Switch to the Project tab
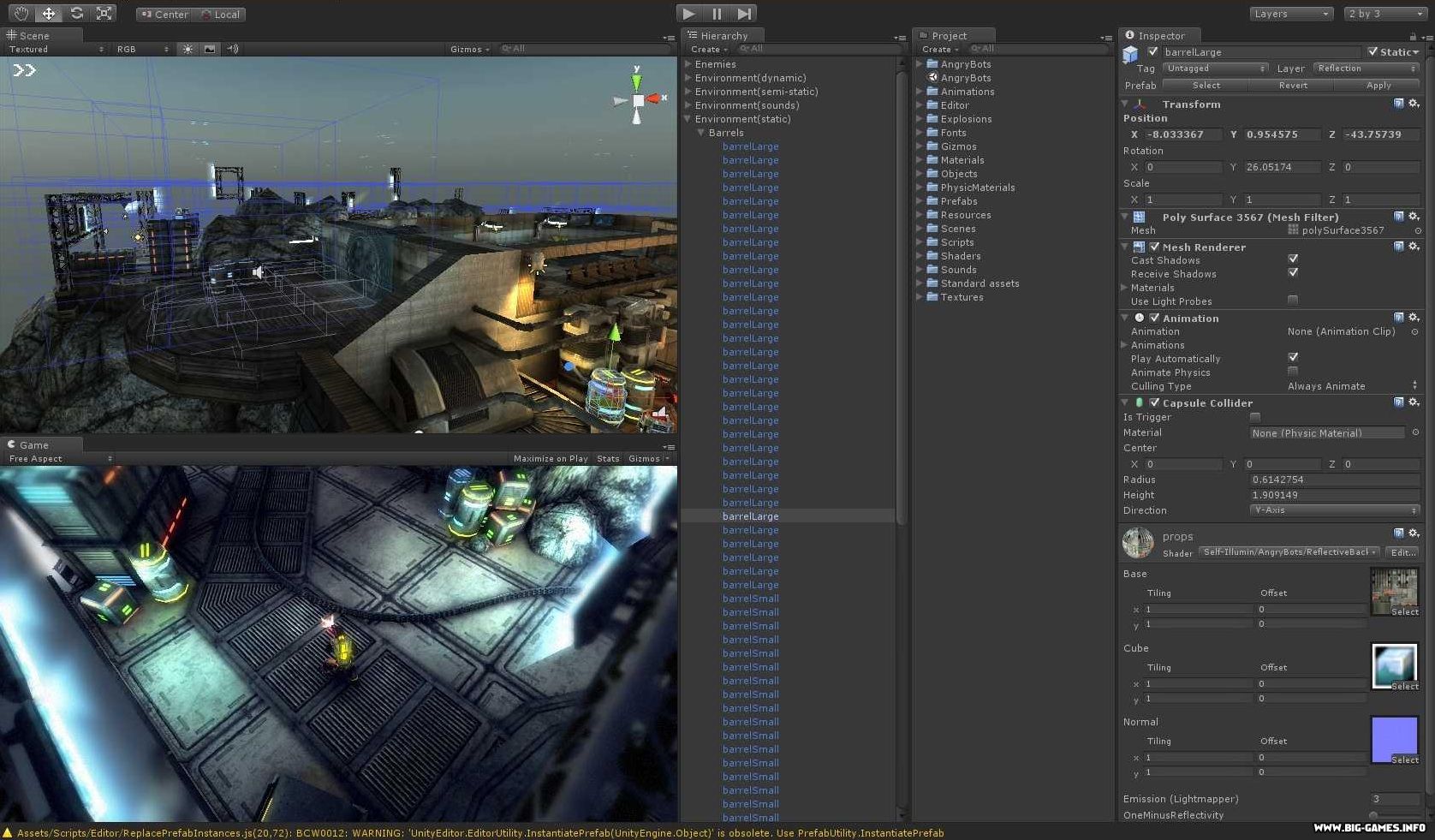1435x840 pixels. pyautogui.click(x=948, y=36)
